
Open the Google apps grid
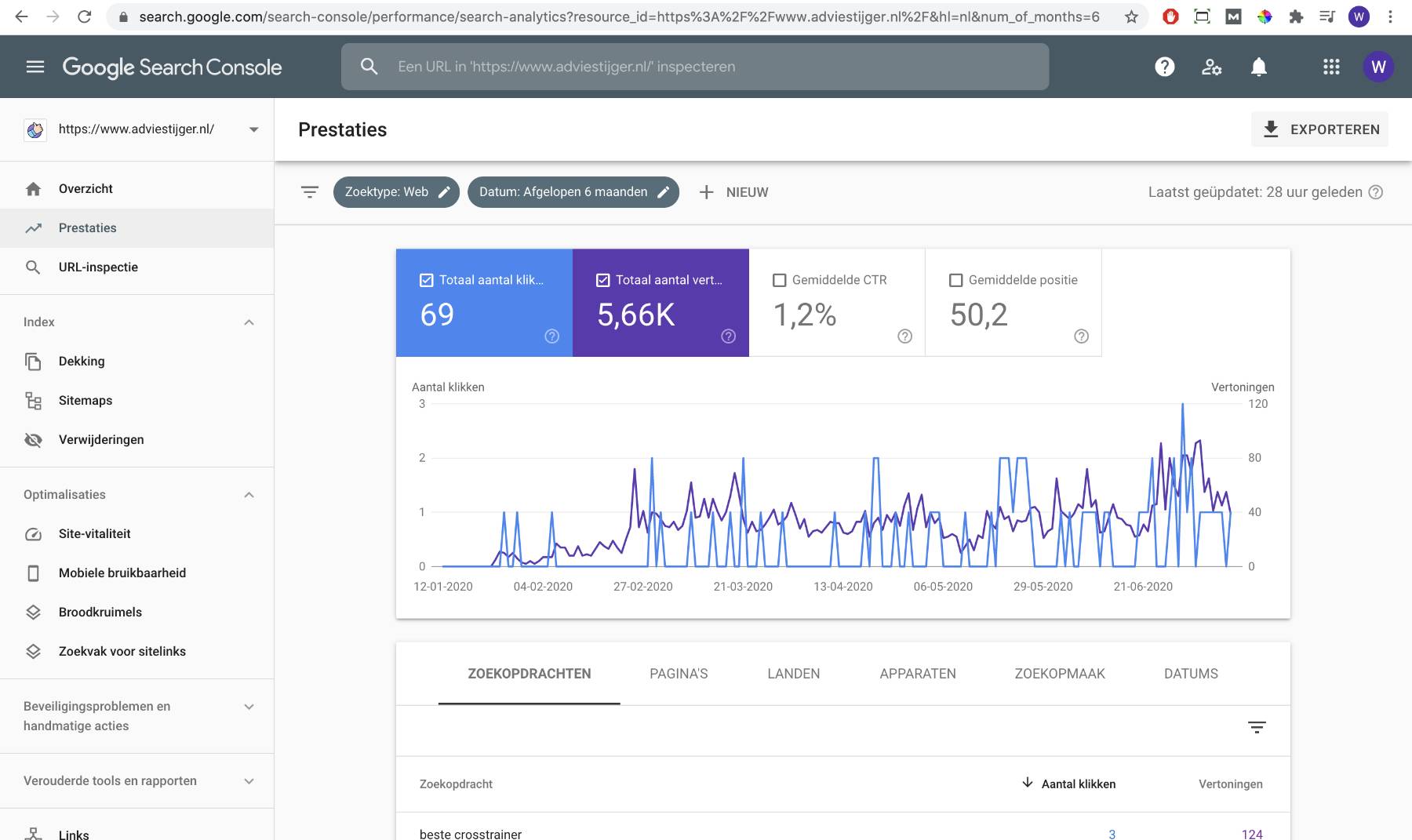[x=1331, y=67]
